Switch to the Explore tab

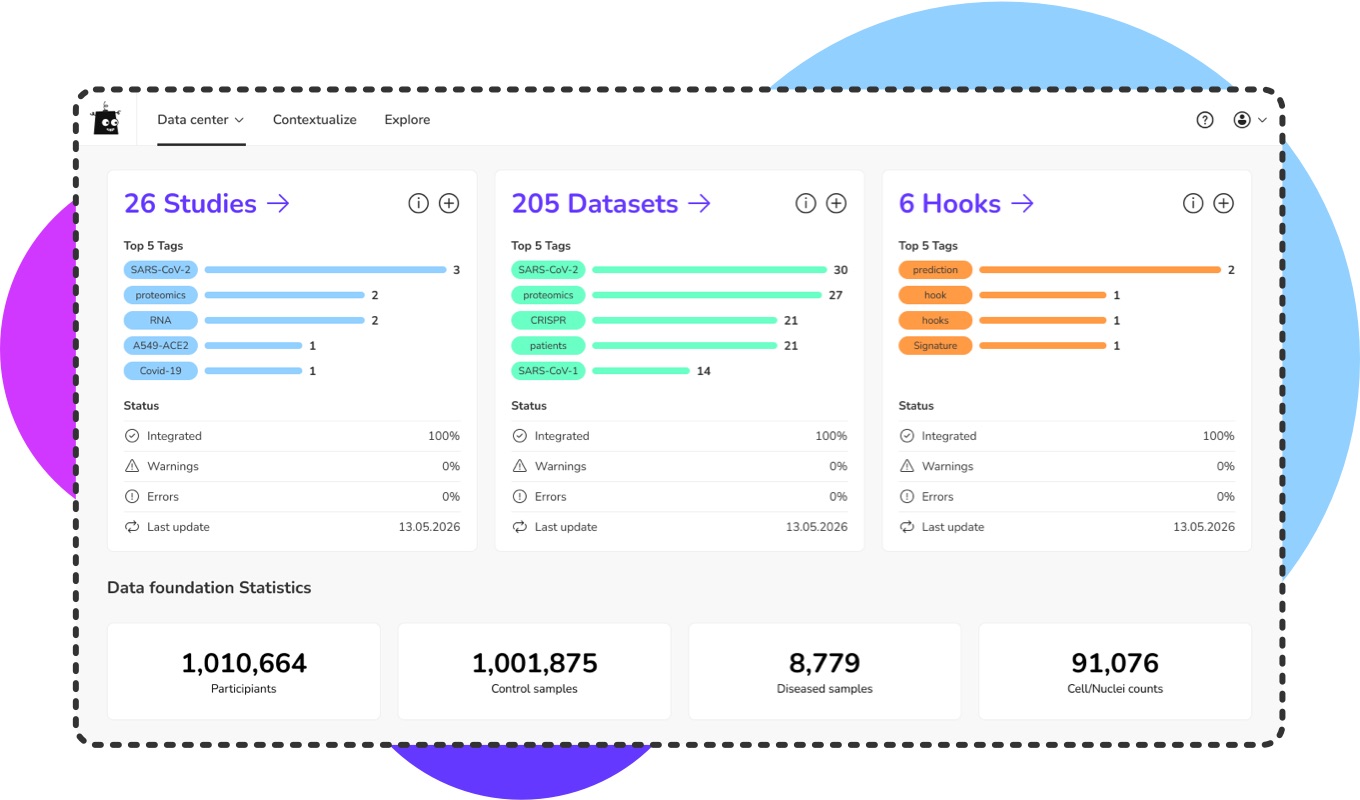tap(407, 120)
